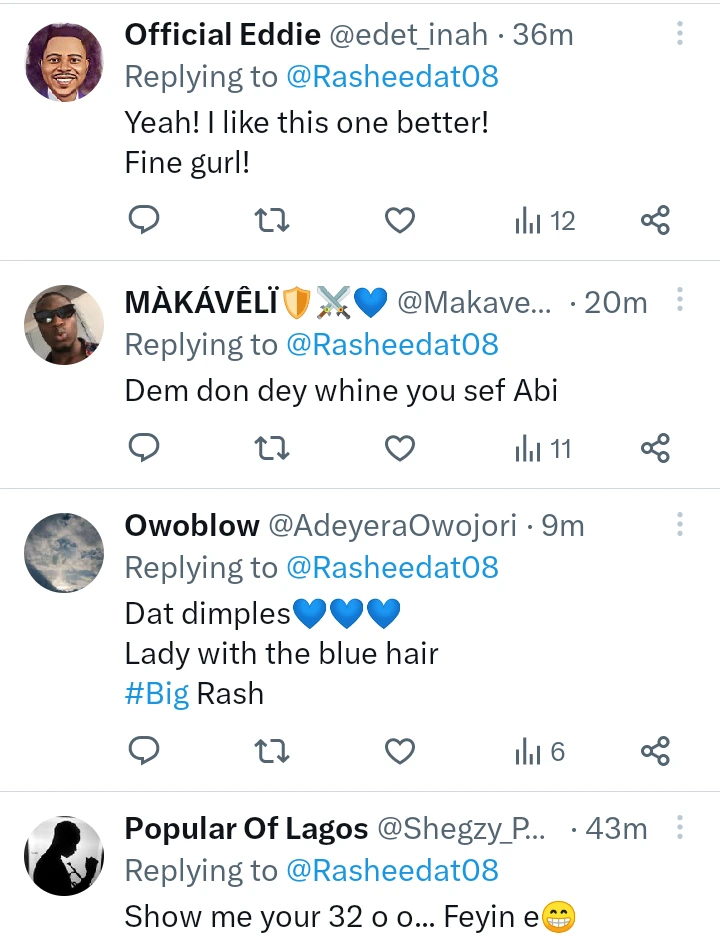Viewport: 720px width, 947px height.
Task: View analytics for tweet with 12 views
Action: coord(545,221)
